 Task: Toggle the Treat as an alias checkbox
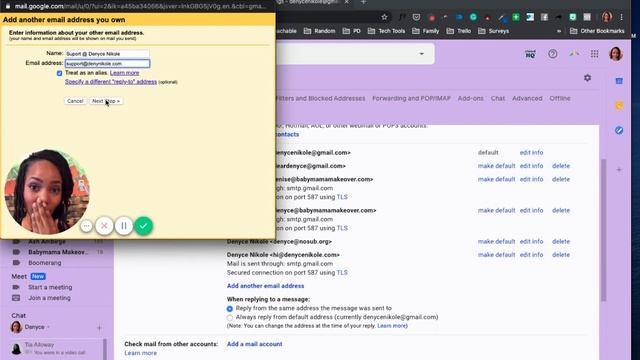60,73
